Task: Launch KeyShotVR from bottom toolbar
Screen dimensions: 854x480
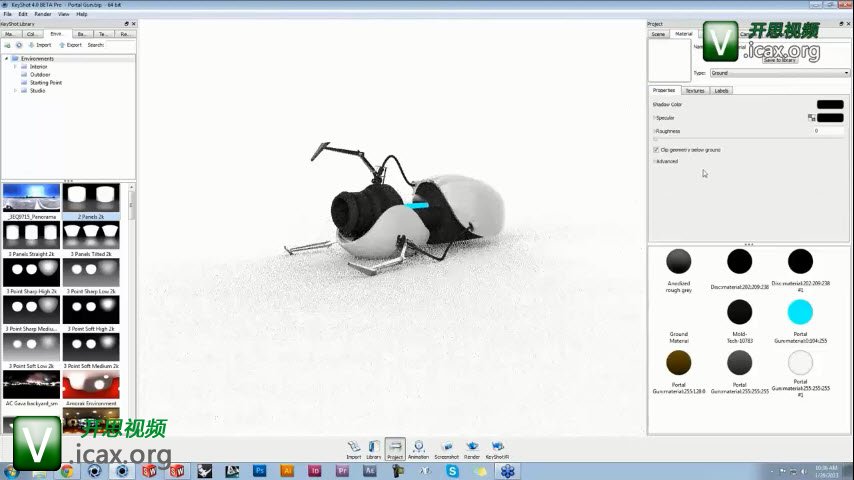Action: click(x=496, y=448)
